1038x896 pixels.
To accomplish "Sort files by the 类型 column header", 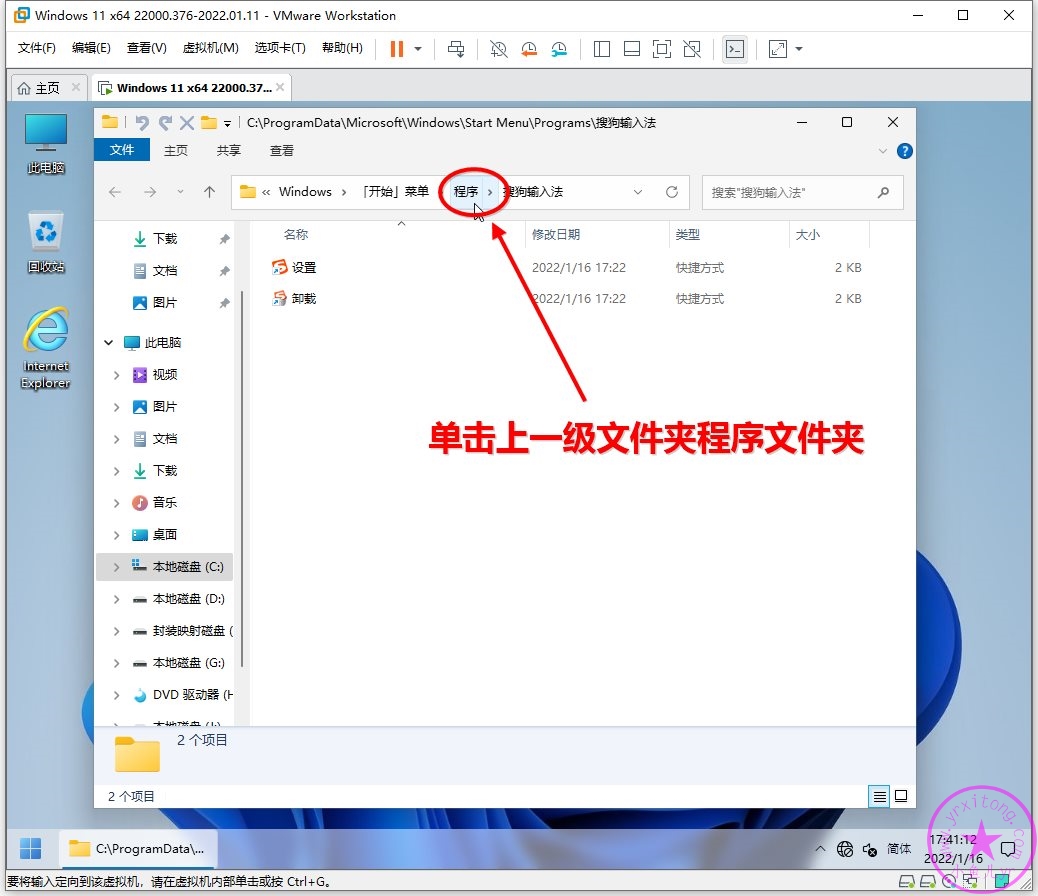I will pyautogui.click(x=688, y=234).
